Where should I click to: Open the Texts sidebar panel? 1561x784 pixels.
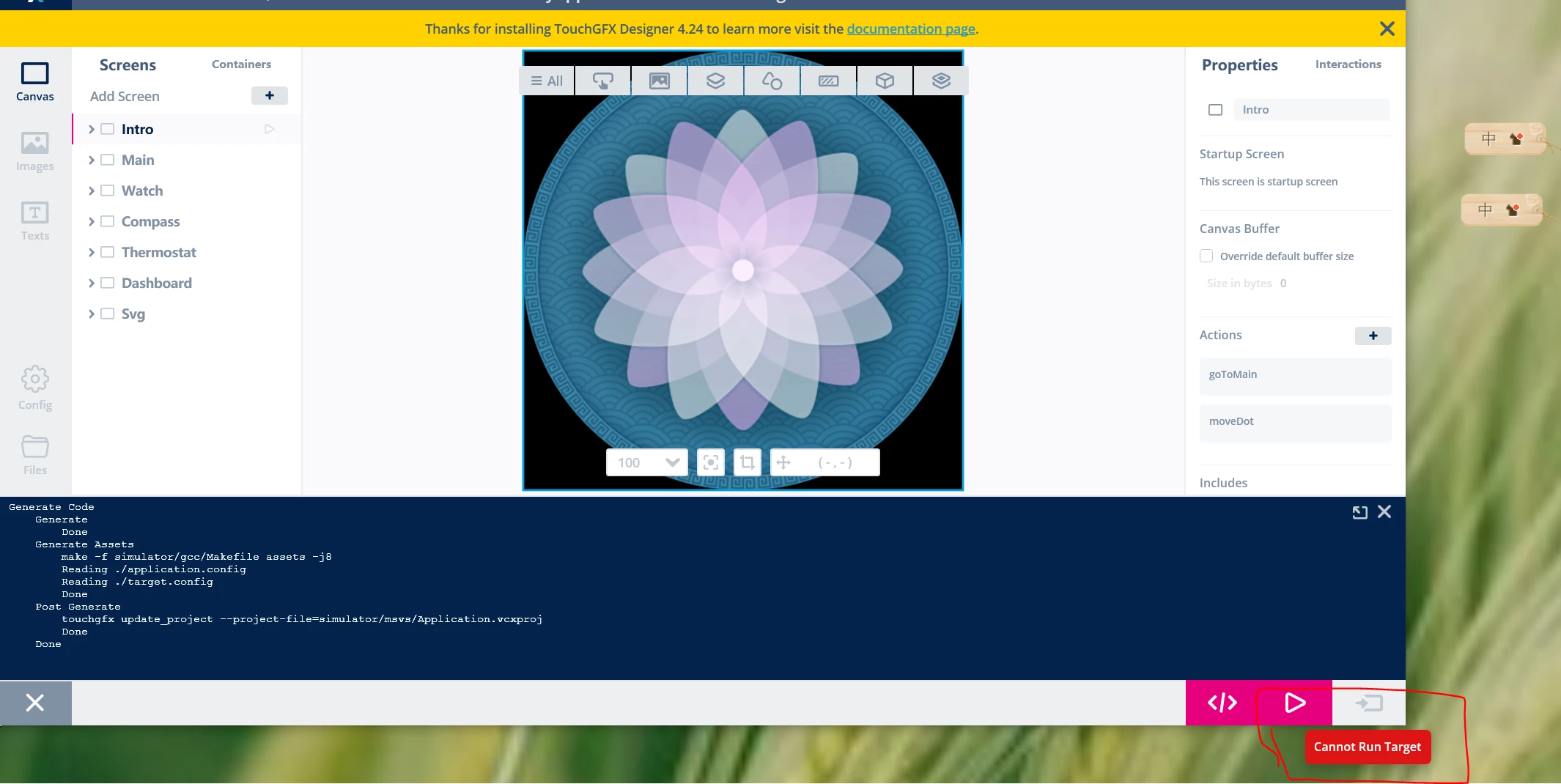coord(35,221)
